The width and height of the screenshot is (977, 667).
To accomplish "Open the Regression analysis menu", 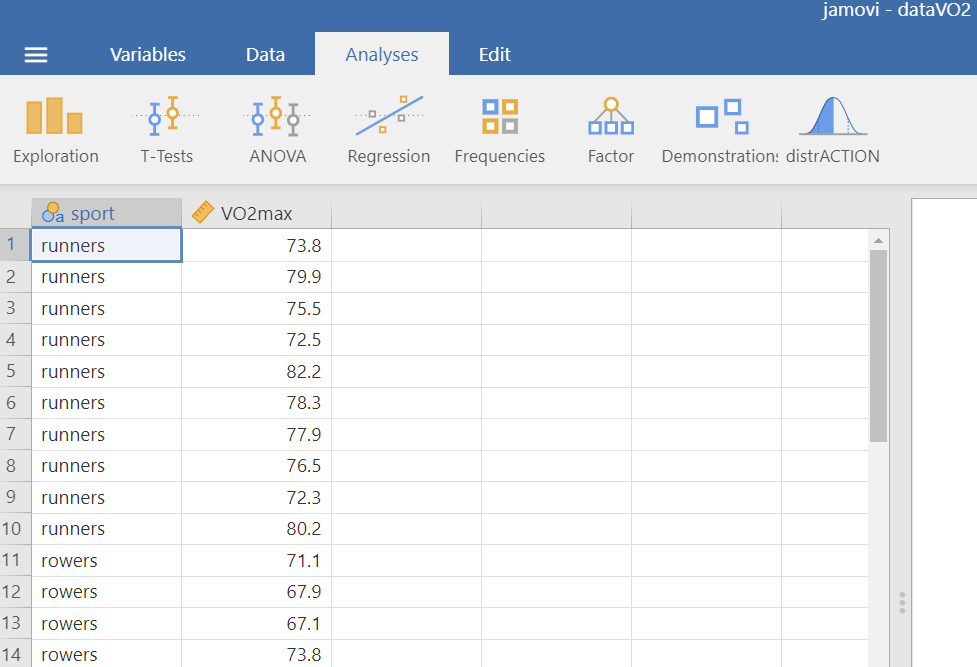I will tap(388, 130).
